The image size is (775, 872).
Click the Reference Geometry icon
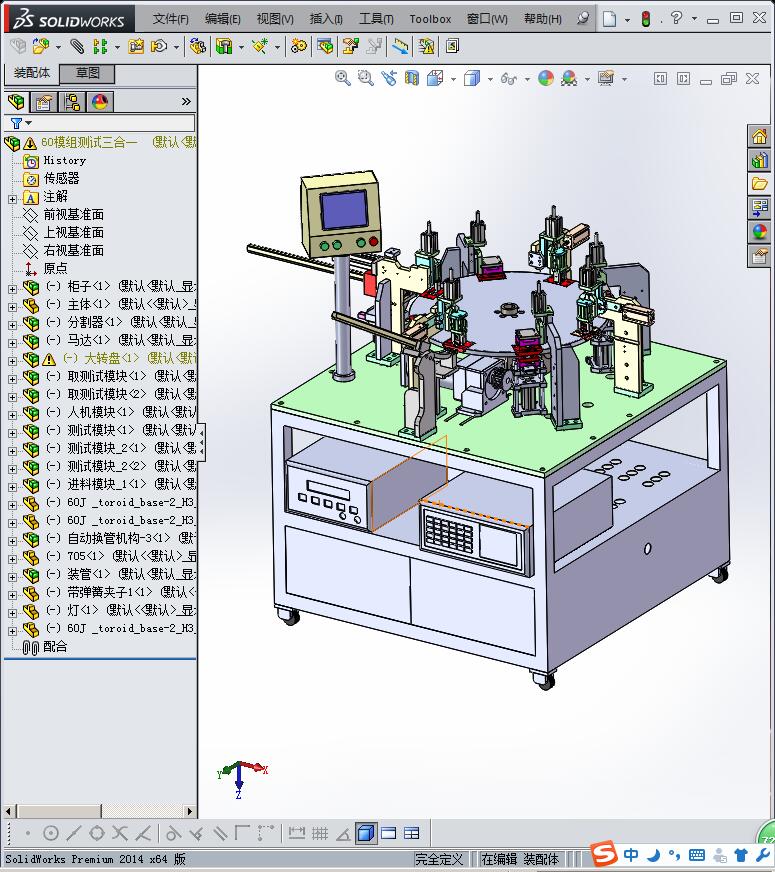(x=260, y=46)
